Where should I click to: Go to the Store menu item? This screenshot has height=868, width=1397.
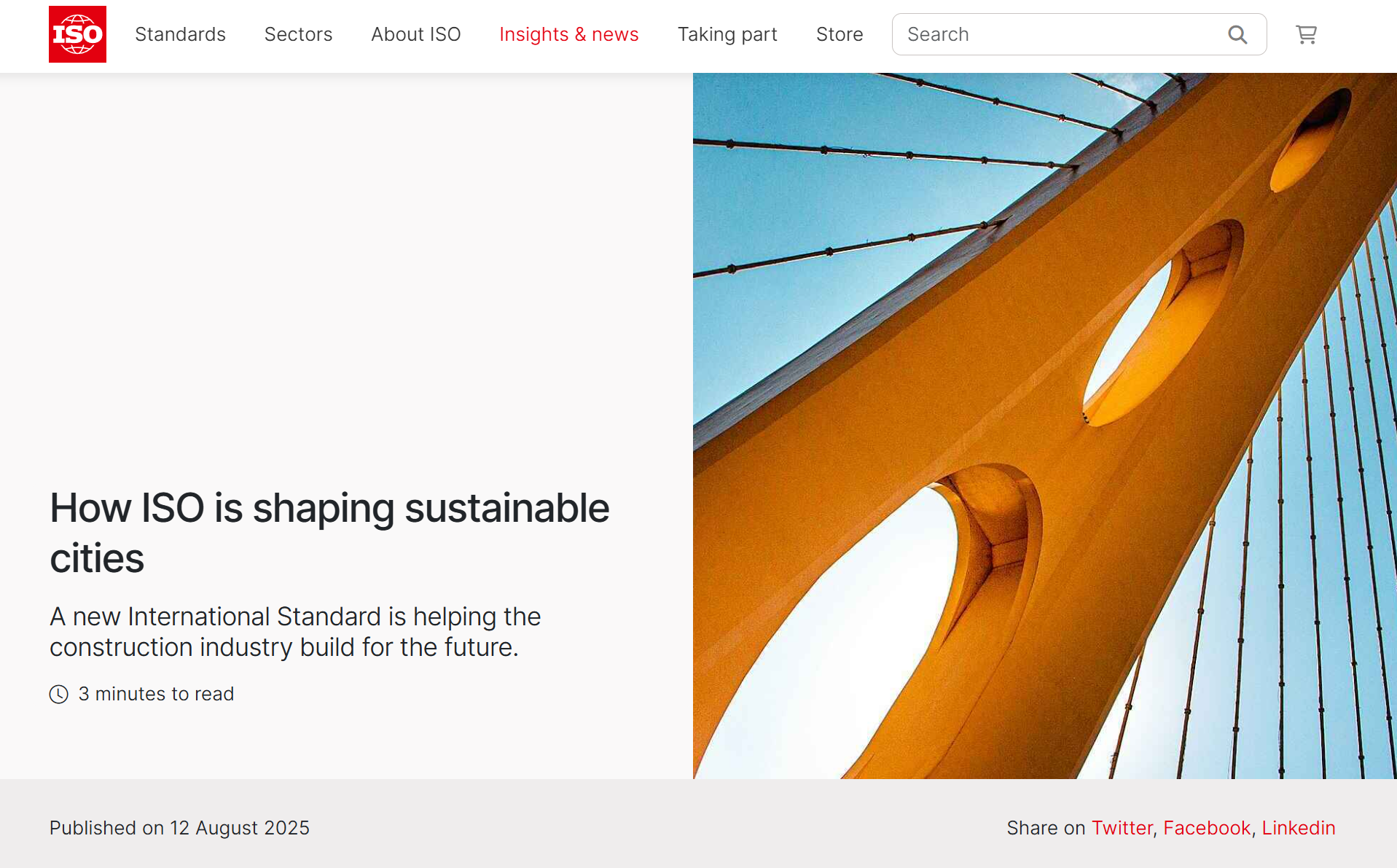(x=839, y=34)
